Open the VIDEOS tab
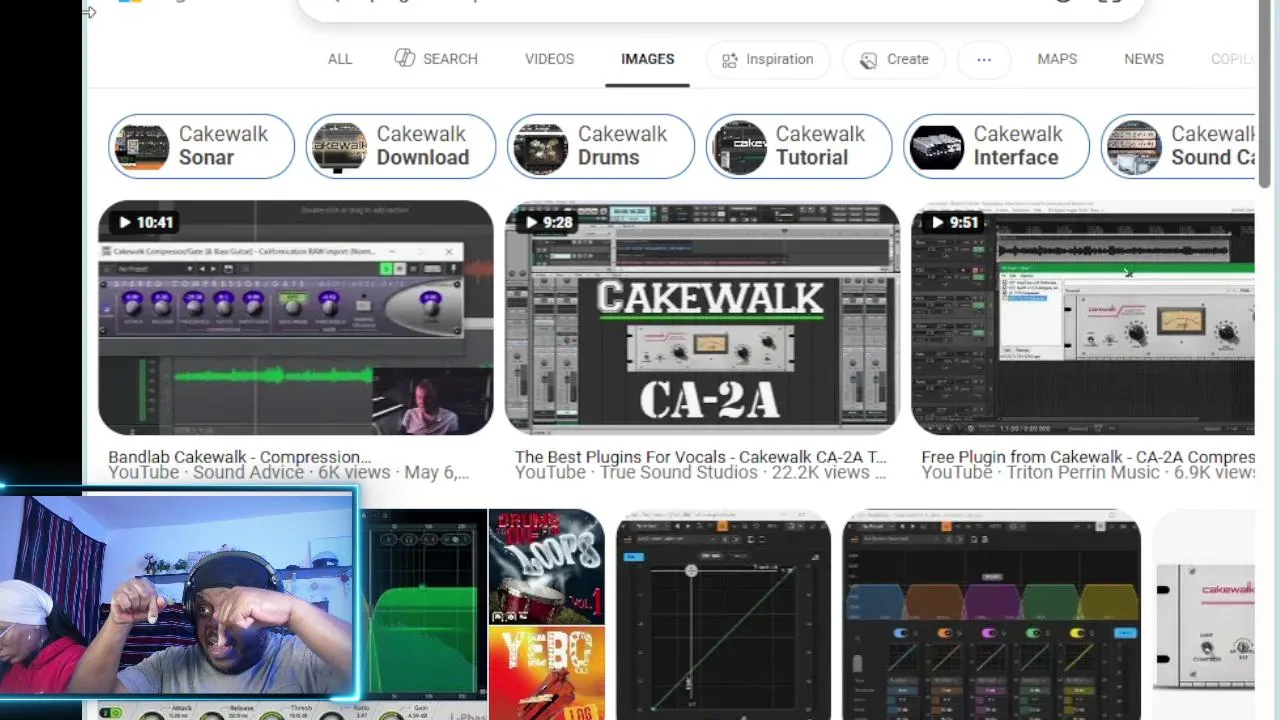 549,59
